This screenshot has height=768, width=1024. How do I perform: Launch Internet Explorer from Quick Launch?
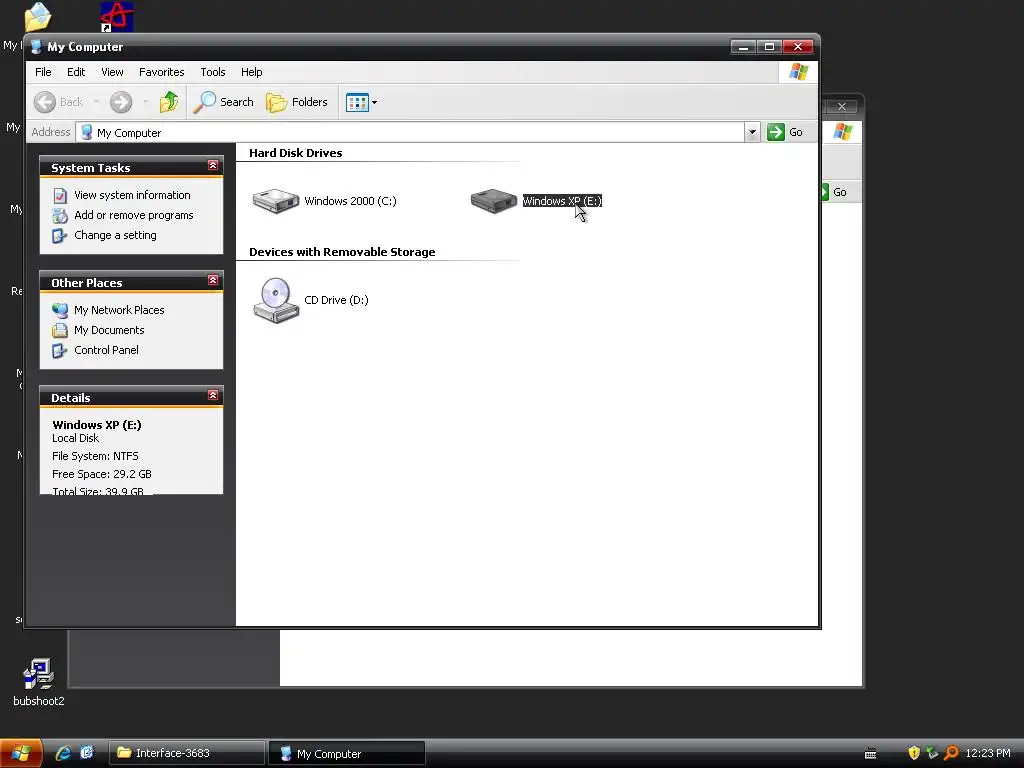[x=63, y=753]
